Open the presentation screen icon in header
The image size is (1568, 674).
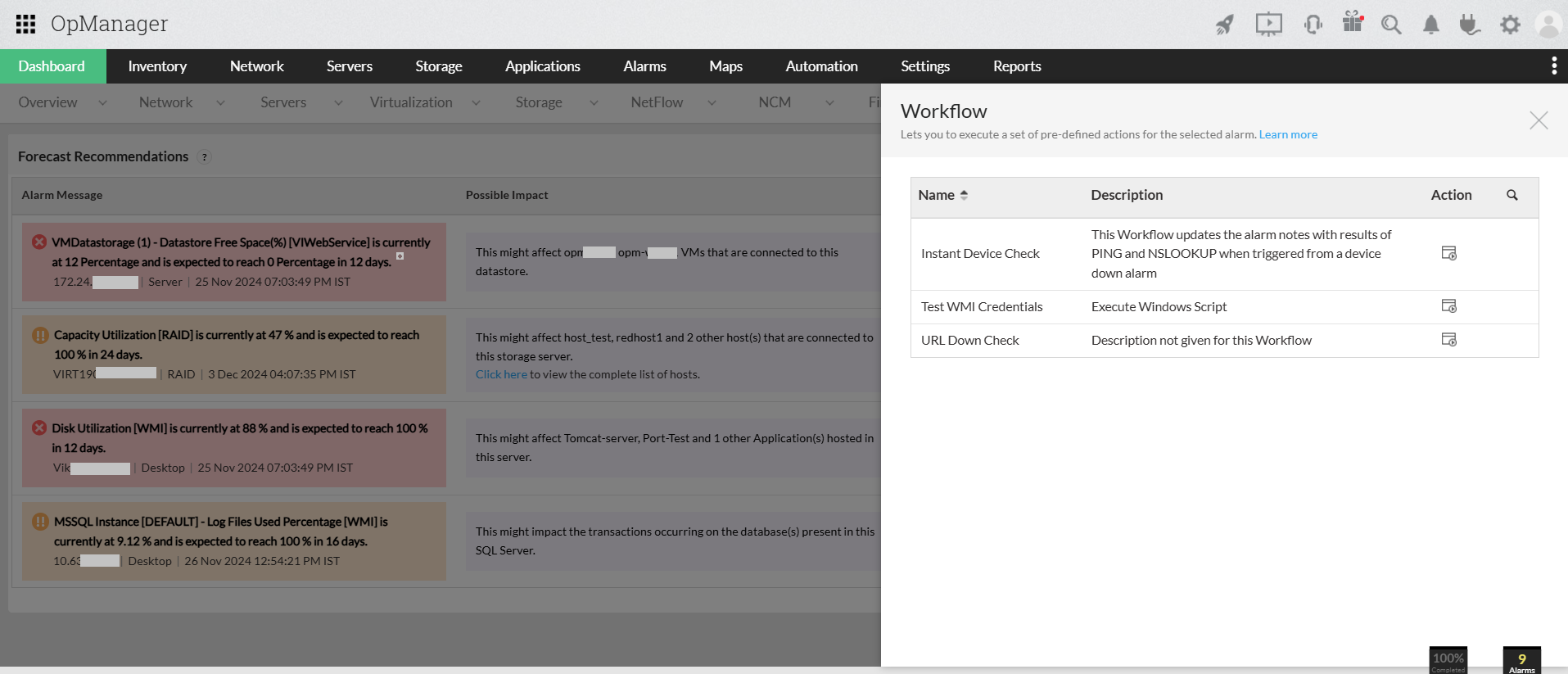pos(1268,25)
